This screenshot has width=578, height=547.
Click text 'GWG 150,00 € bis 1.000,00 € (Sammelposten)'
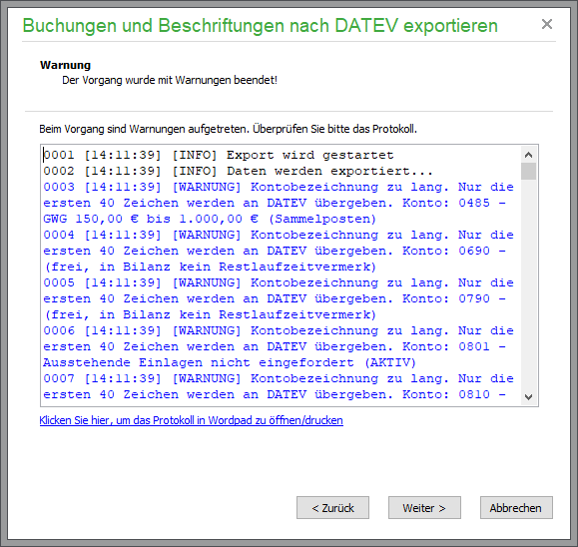coord(209,219)
